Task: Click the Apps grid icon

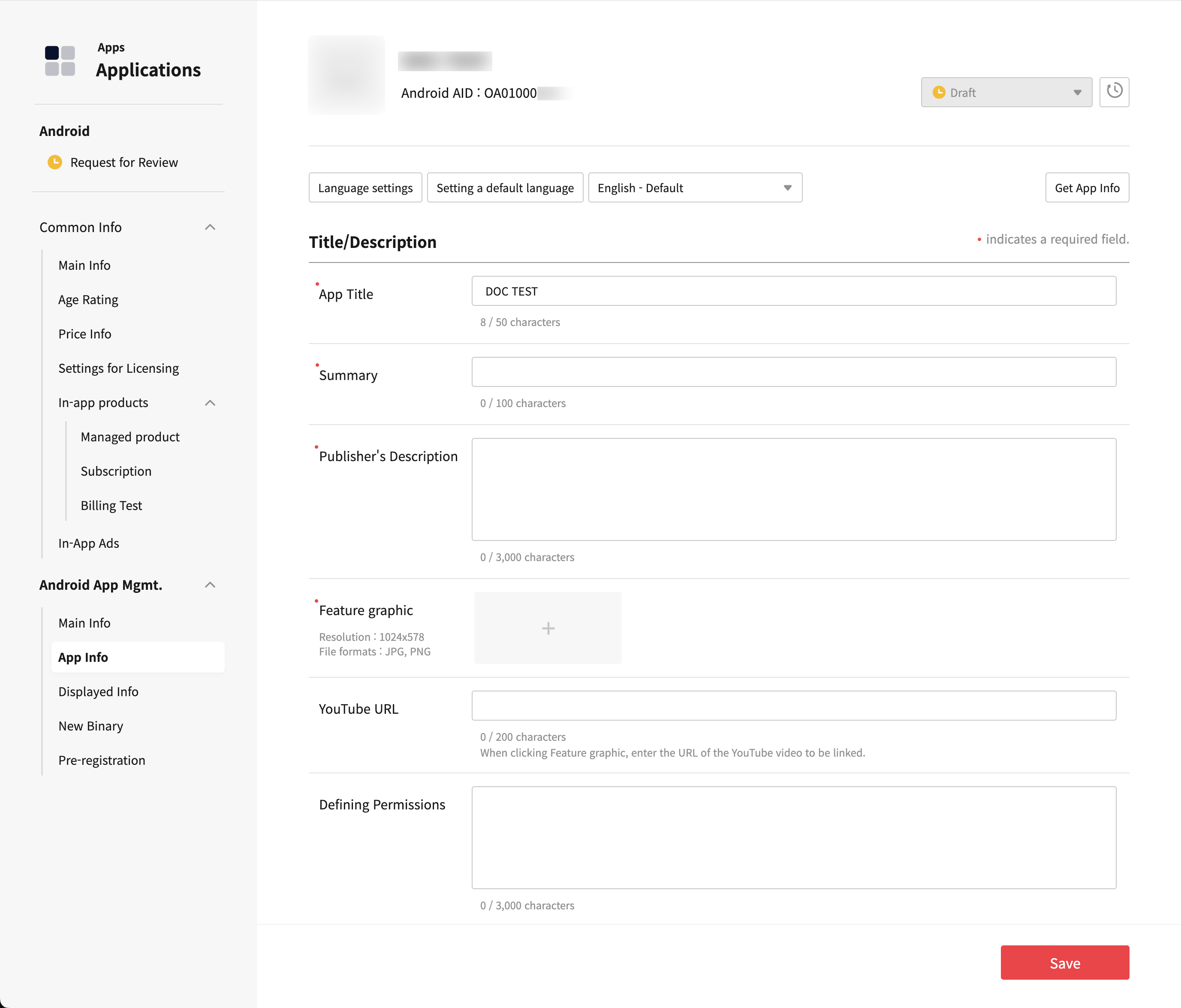Action: coord(60,61)
